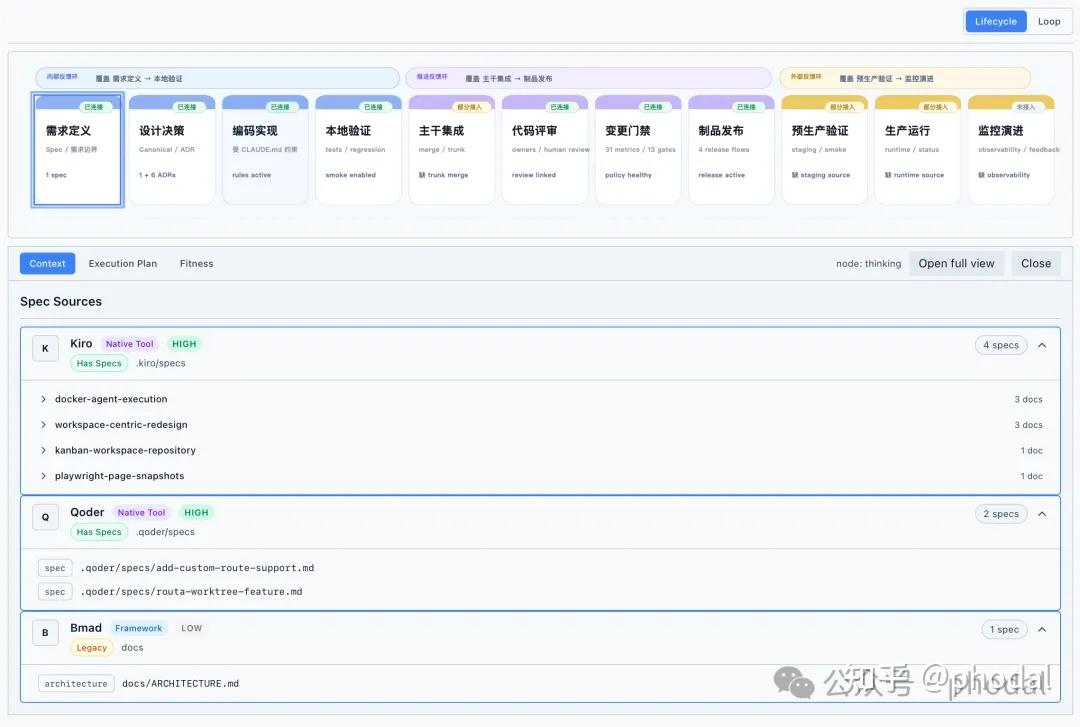1080x727 pixels.
Task: Click Bmad's LOW confidence tag
Action: pos(191,628)
